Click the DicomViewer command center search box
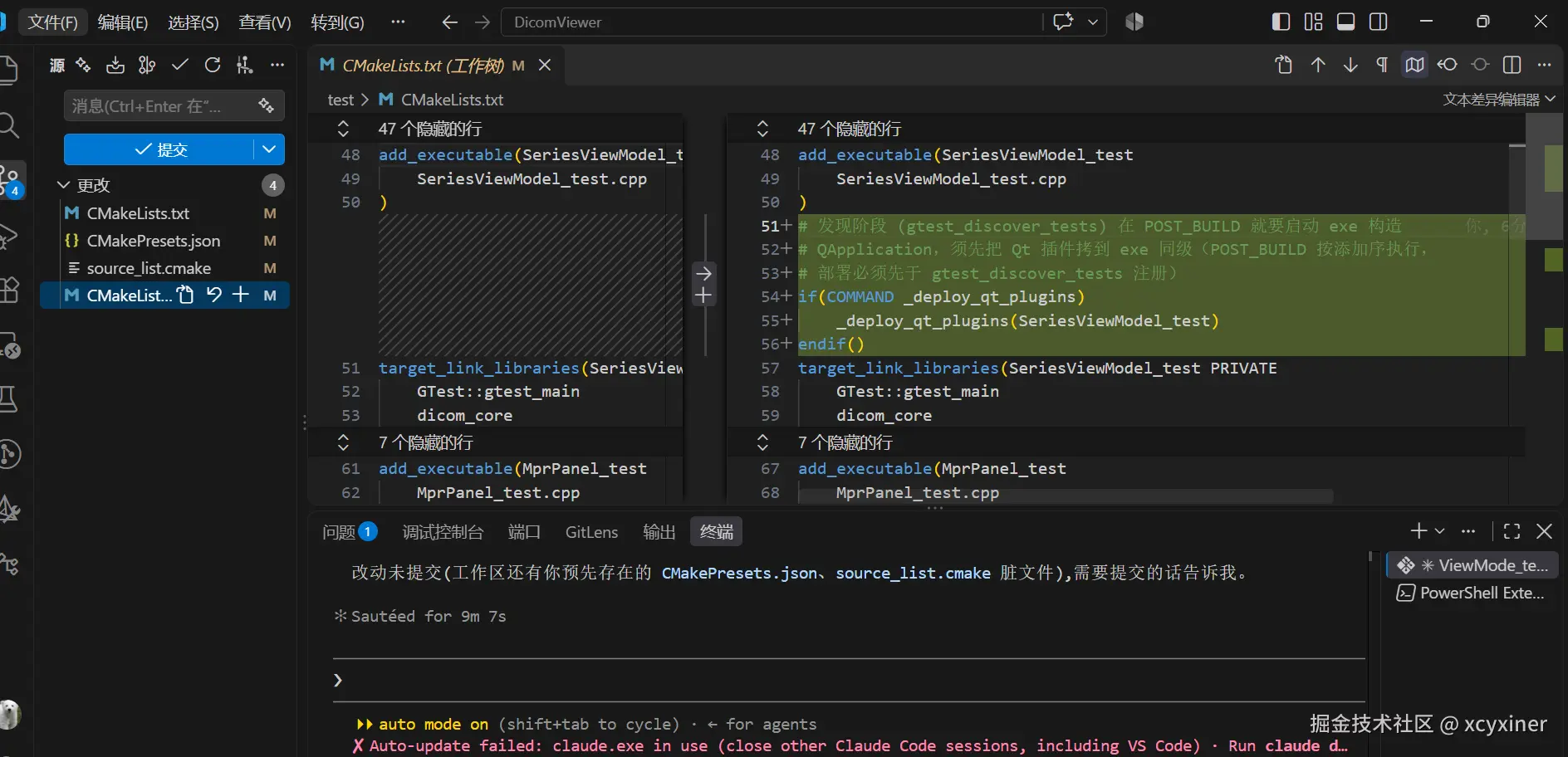The width and height of the screenshot is (1568, 757). [x=771, y=22]
